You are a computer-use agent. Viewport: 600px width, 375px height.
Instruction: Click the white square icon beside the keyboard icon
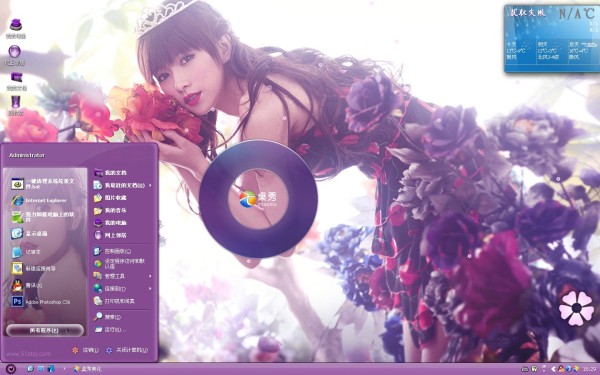[534, 369]
